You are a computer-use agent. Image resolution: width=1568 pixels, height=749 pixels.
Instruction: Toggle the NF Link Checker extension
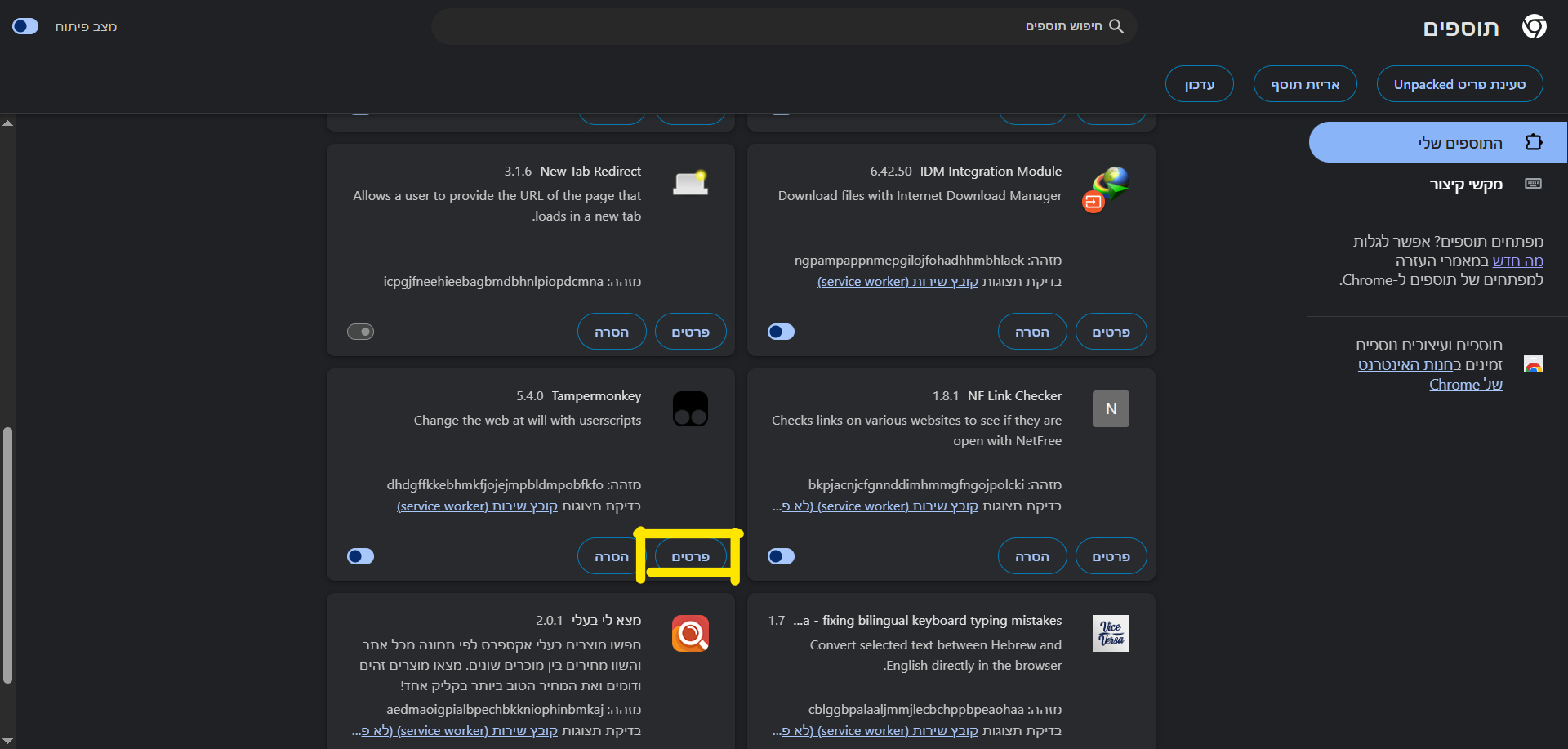[781, 556]
